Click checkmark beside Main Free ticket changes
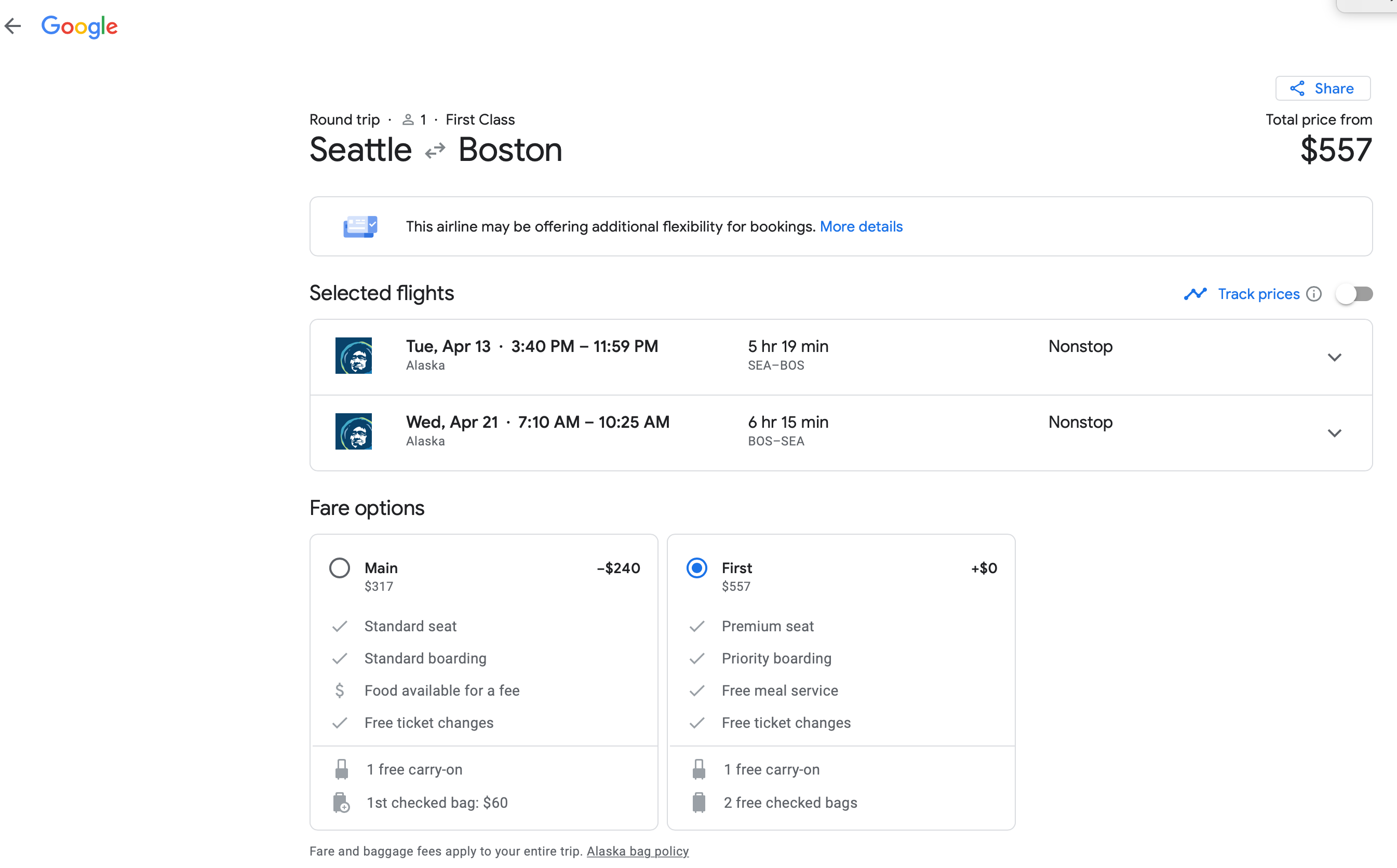Image resolution: width=1397 pixels, height=868 pixels. pyautogui.click(x=340, y=723)
